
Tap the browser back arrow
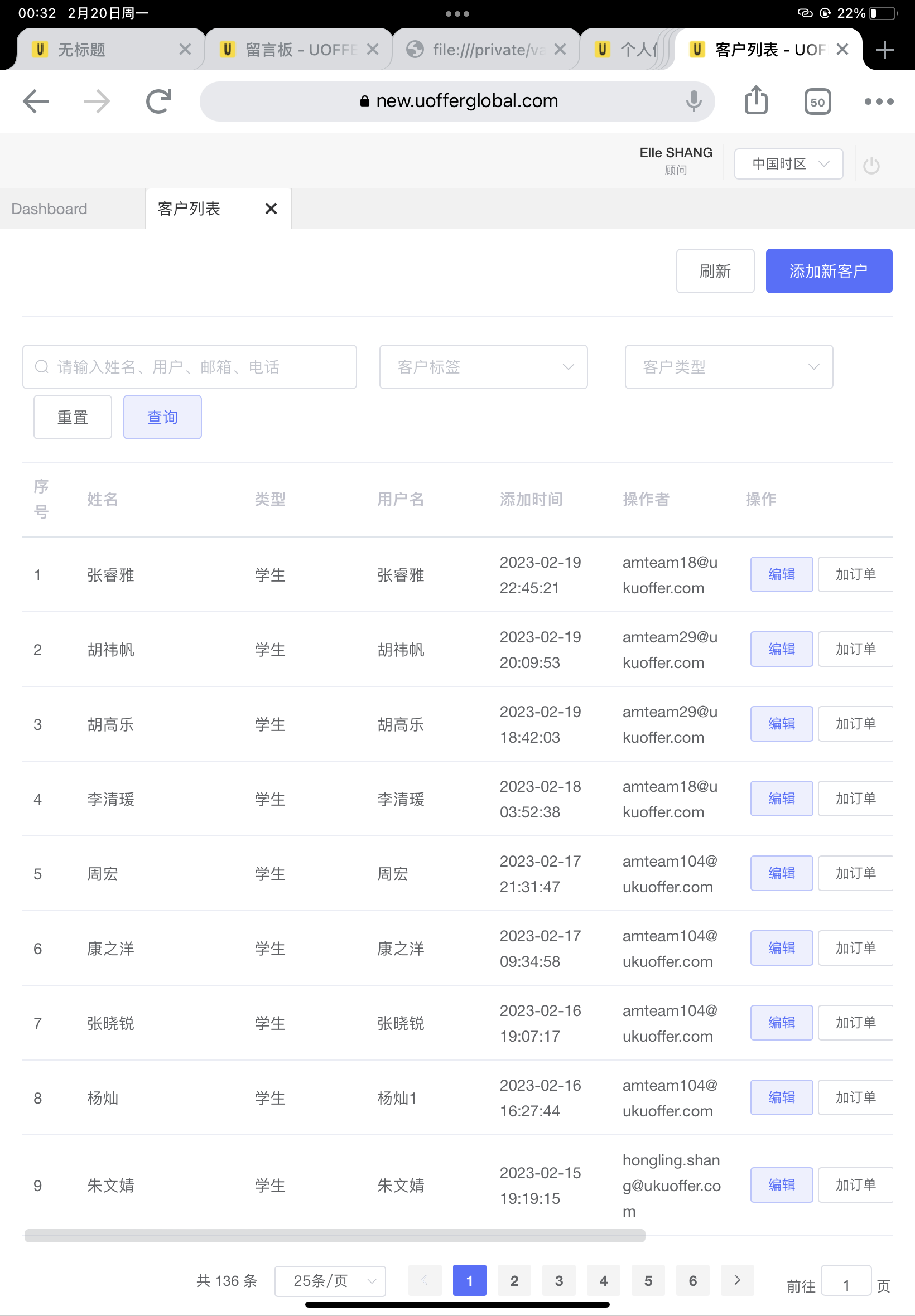[36, 101]
